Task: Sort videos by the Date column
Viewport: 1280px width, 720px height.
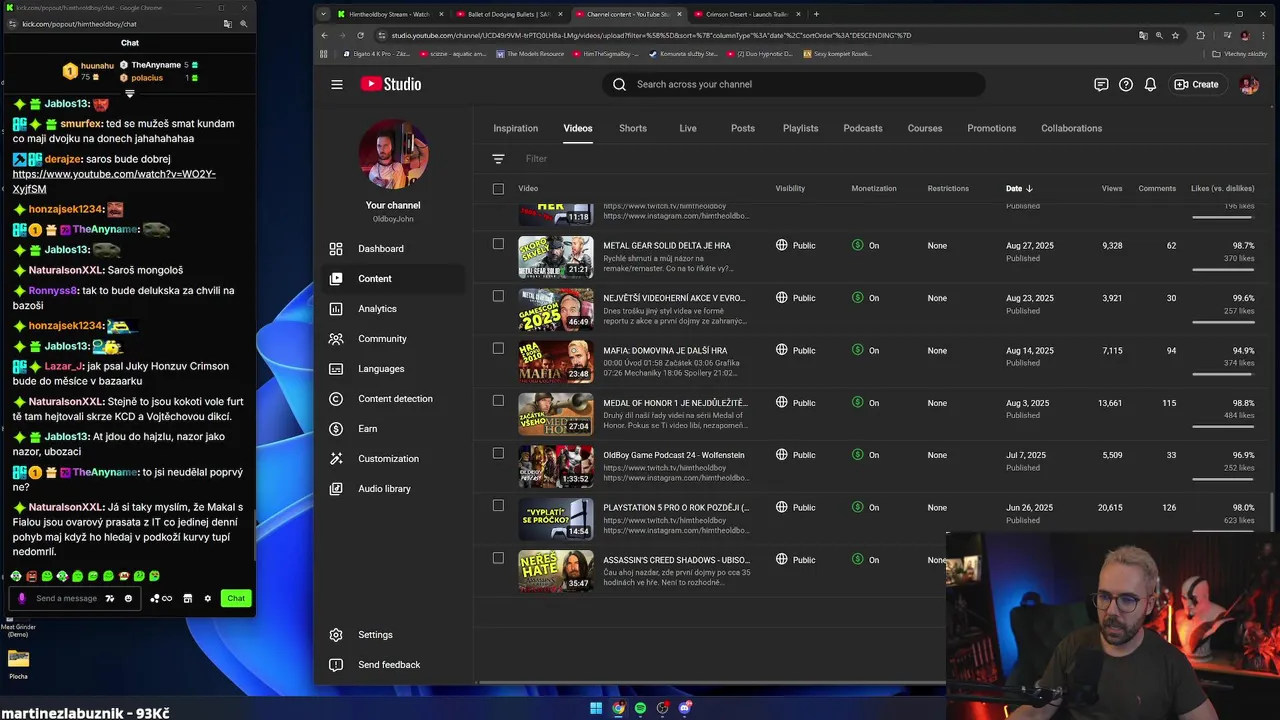Action: click(x=1019, y=188)
